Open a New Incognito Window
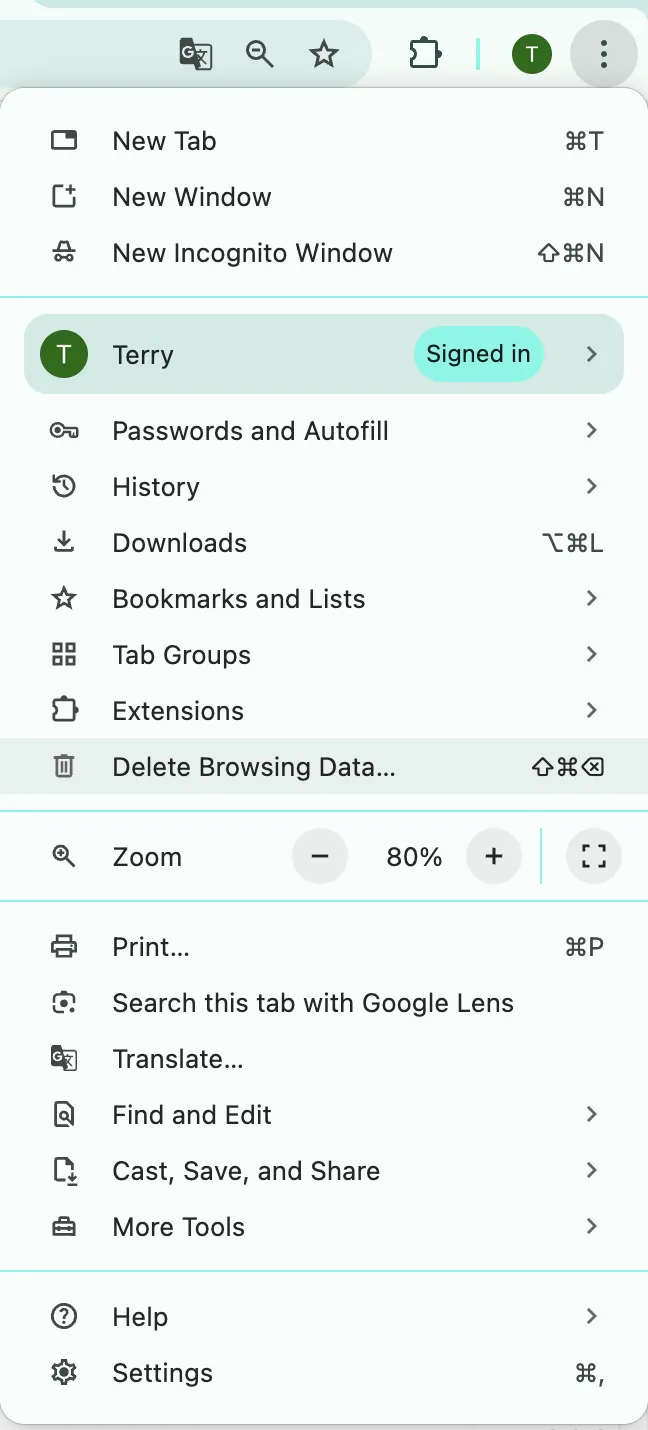Viewport: 648px width, 1430px height. (252, 252)
